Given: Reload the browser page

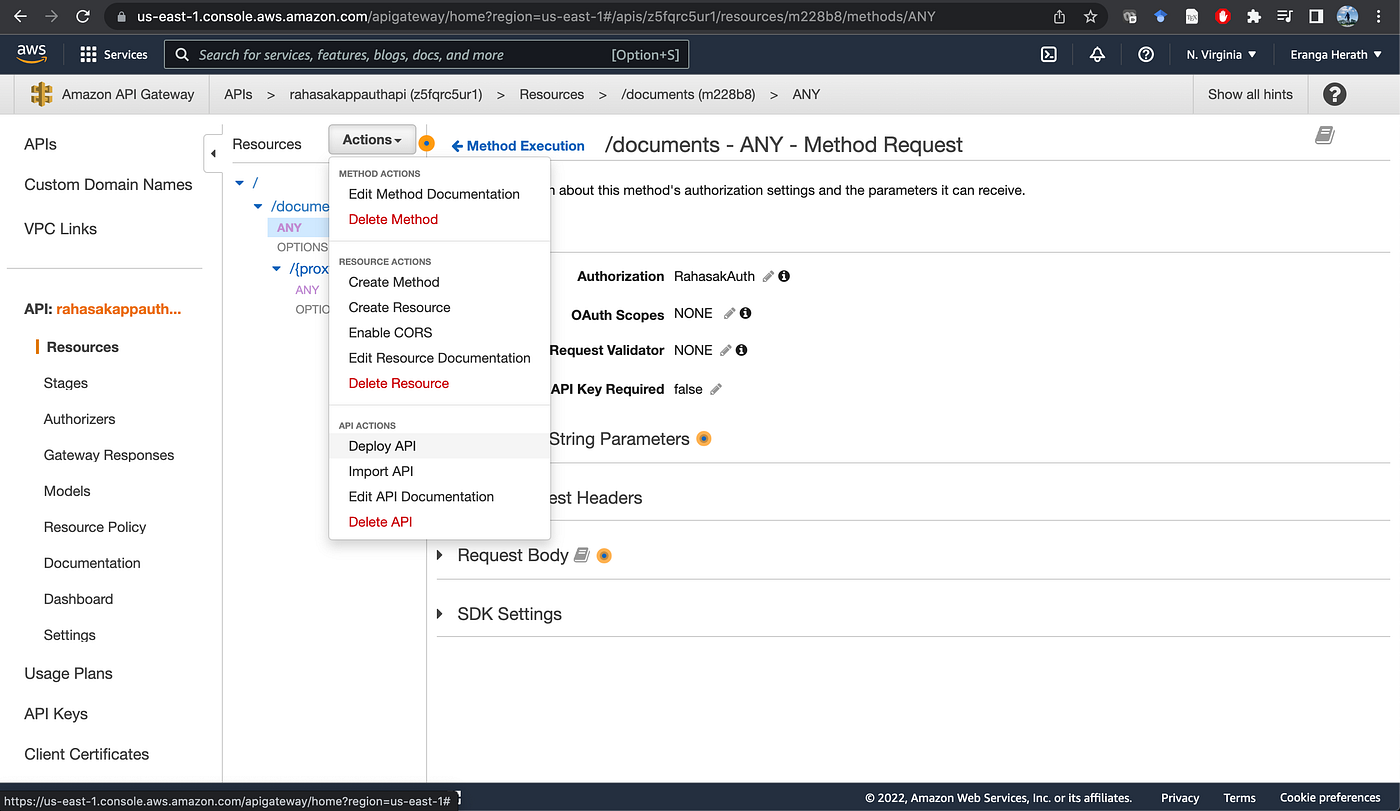Looking at the screenshot, I should 83,17.
